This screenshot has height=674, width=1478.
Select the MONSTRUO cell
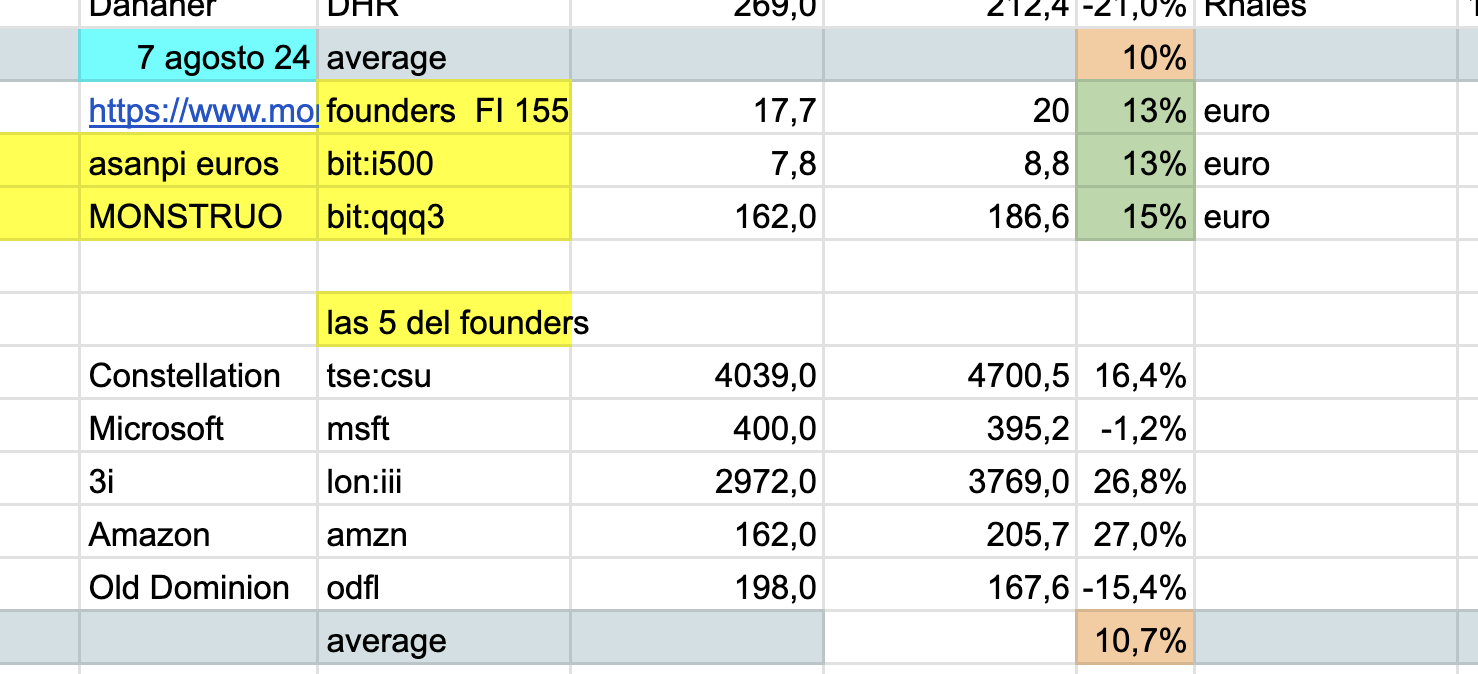199,216
